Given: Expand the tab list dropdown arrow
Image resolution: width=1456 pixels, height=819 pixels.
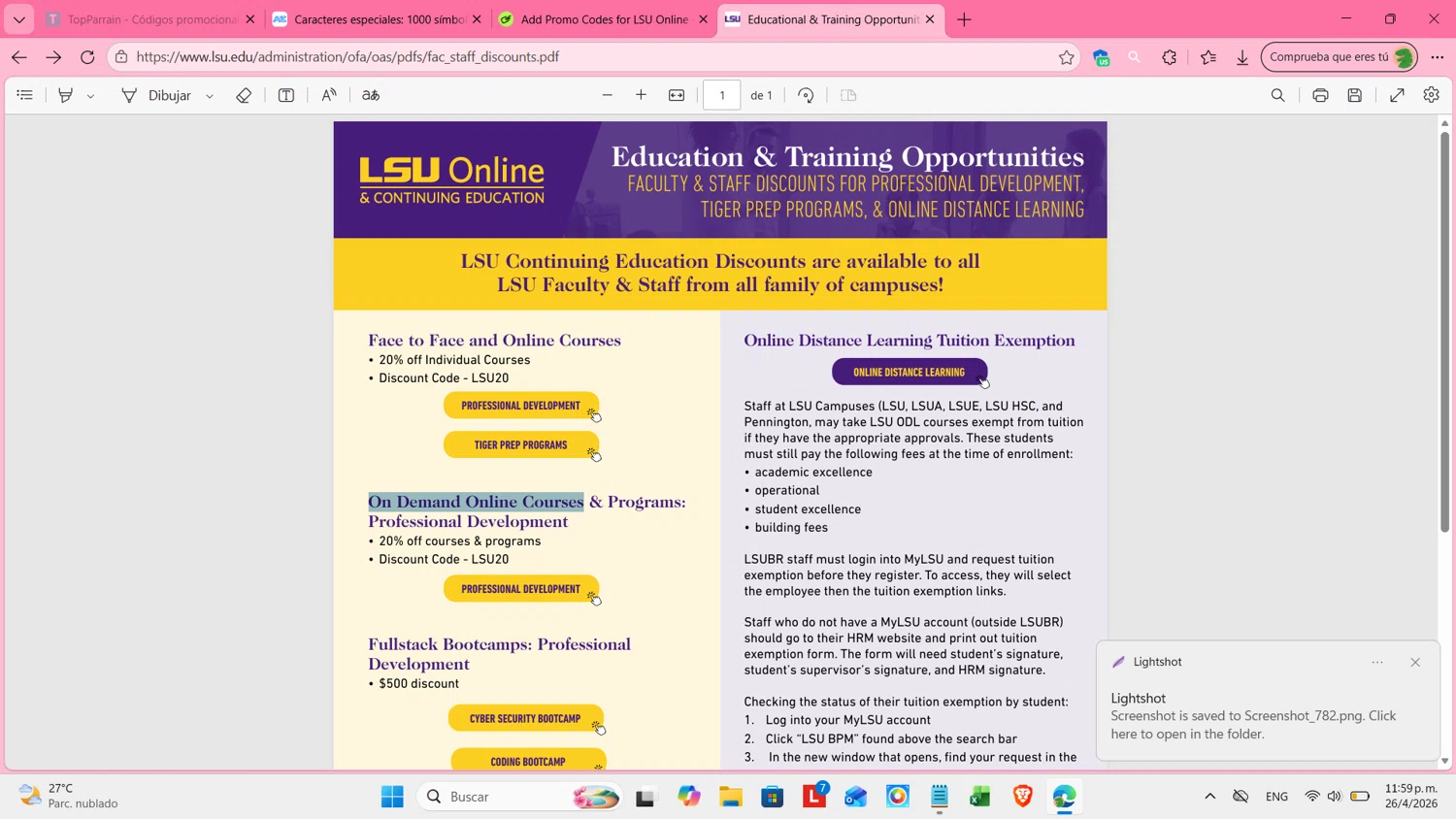Looking at the screenshot, I should tap(19, 19).
